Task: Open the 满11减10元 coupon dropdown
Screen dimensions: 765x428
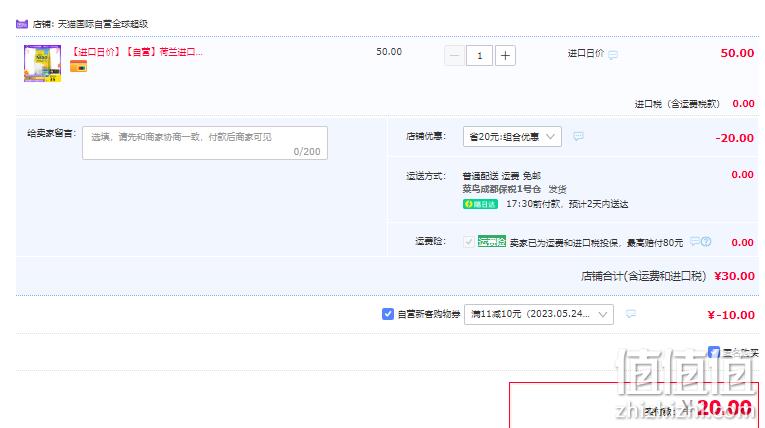Action: point(539,314)
